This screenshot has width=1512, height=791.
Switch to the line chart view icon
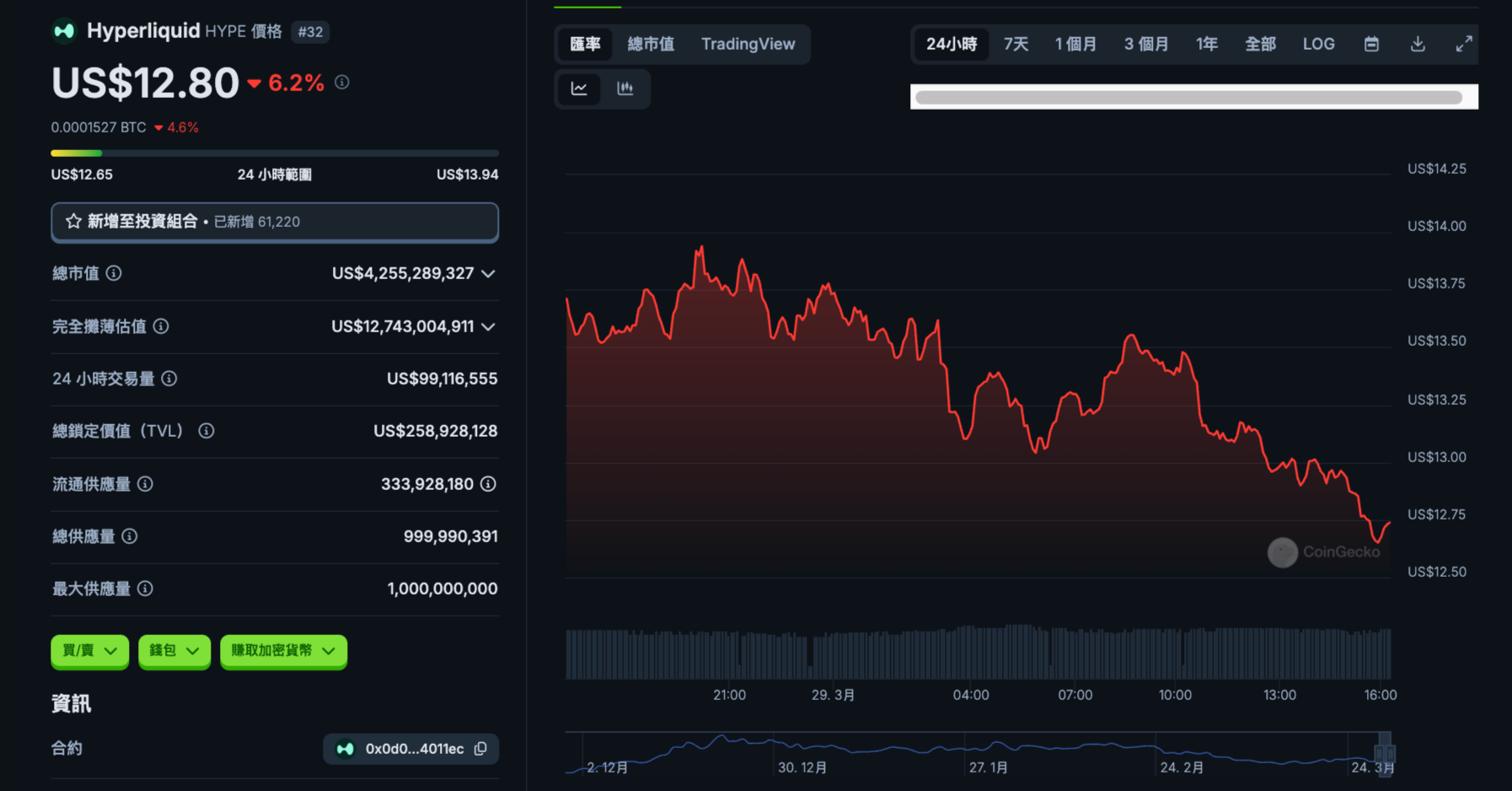click(579, 89)
